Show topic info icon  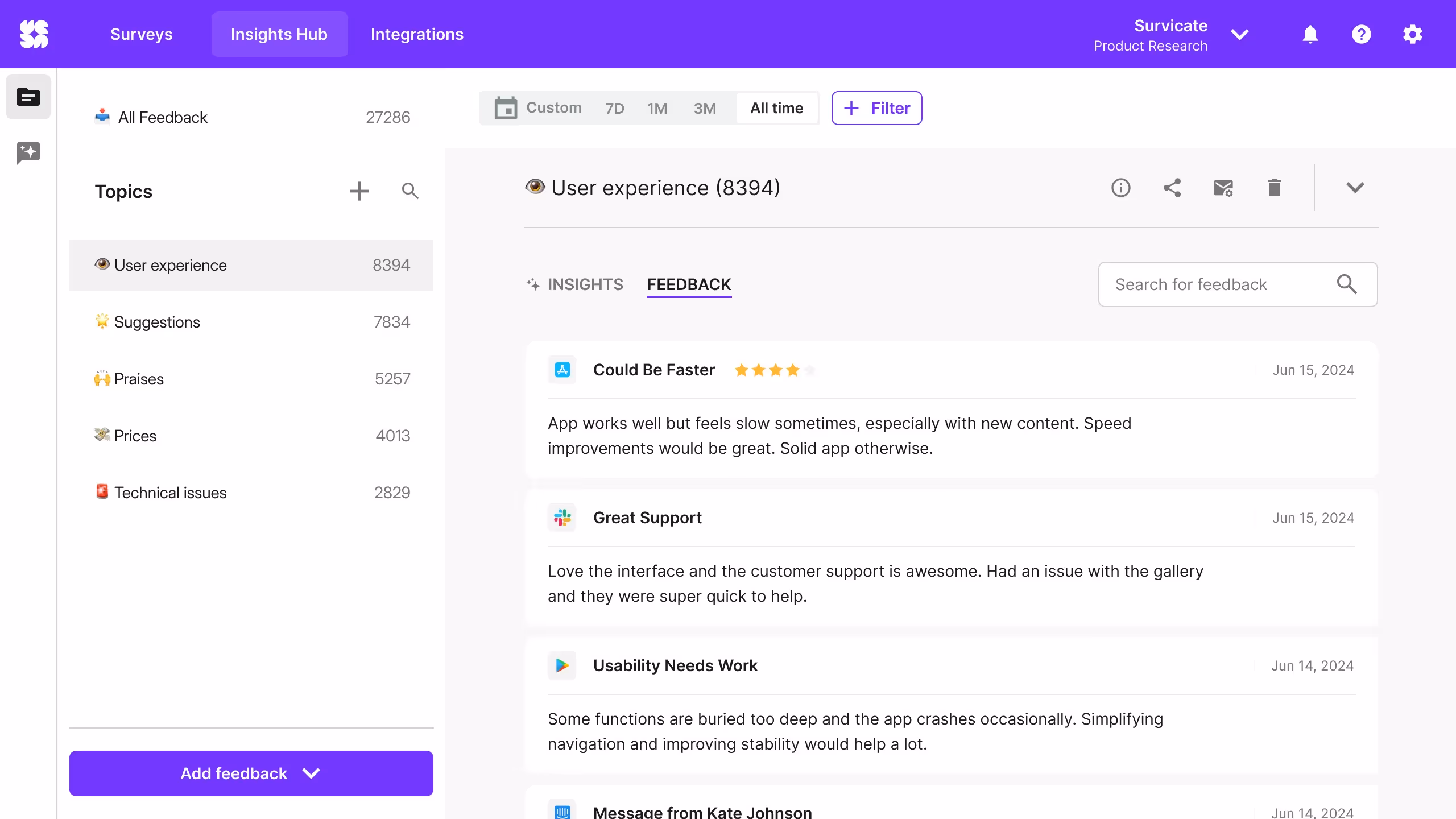(1121, 188)
